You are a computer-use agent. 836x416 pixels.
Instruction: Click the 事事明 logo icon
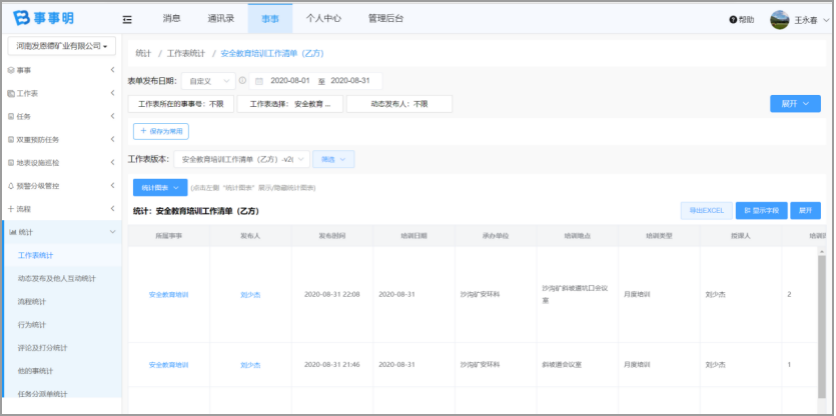20,19
